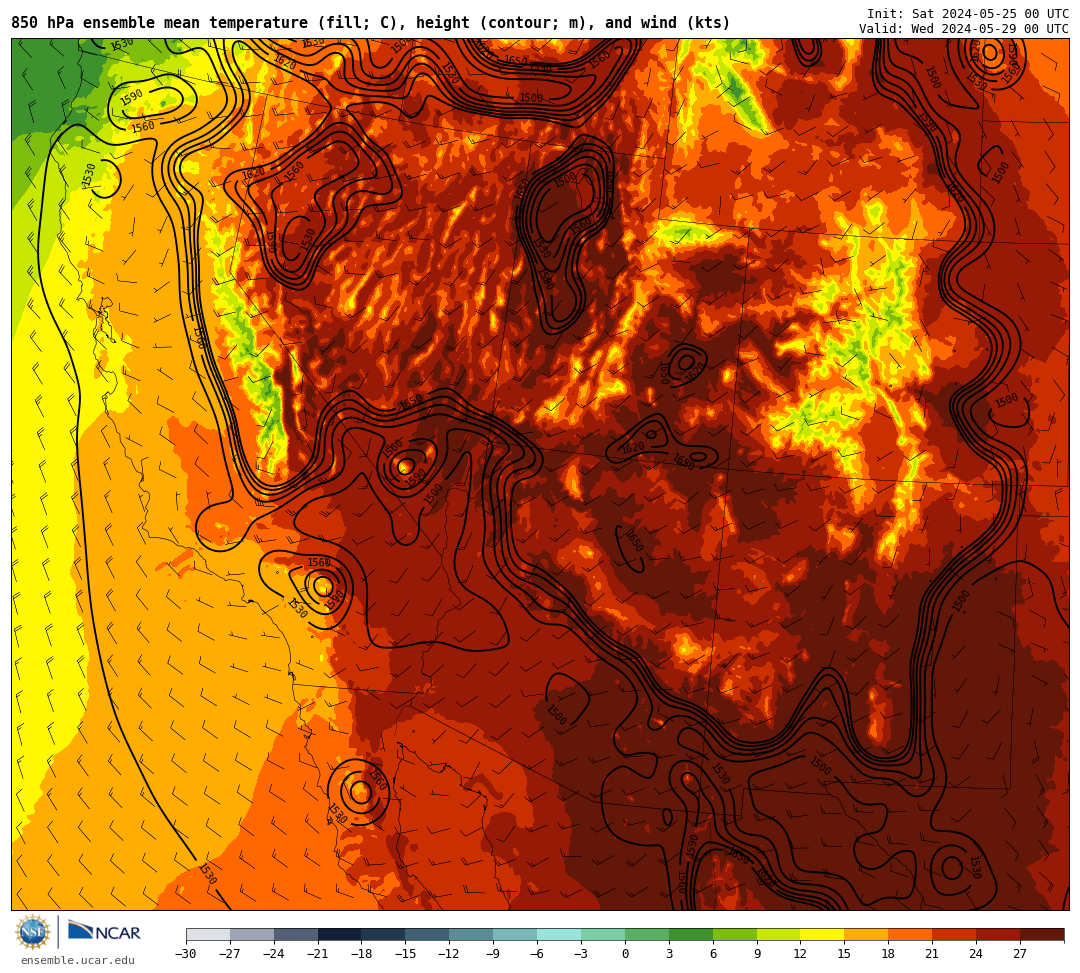This screenshot has width=1080, height=973.
Task: Click the -30 colorbar tick label
Action: coord(186,954)
